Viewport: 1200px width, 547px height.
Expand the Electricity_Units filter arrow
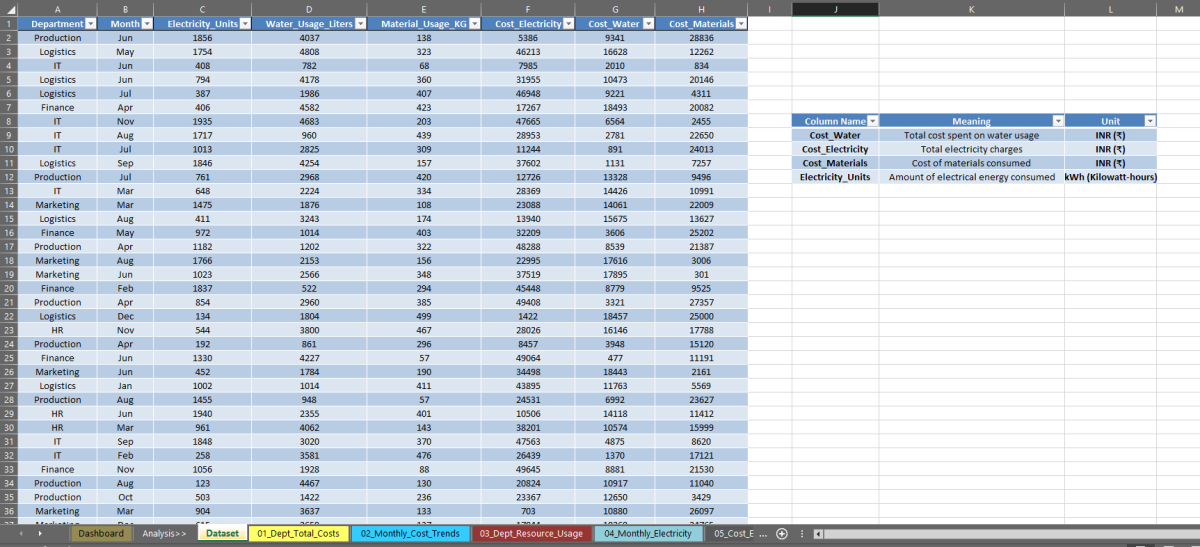(243, 23)
